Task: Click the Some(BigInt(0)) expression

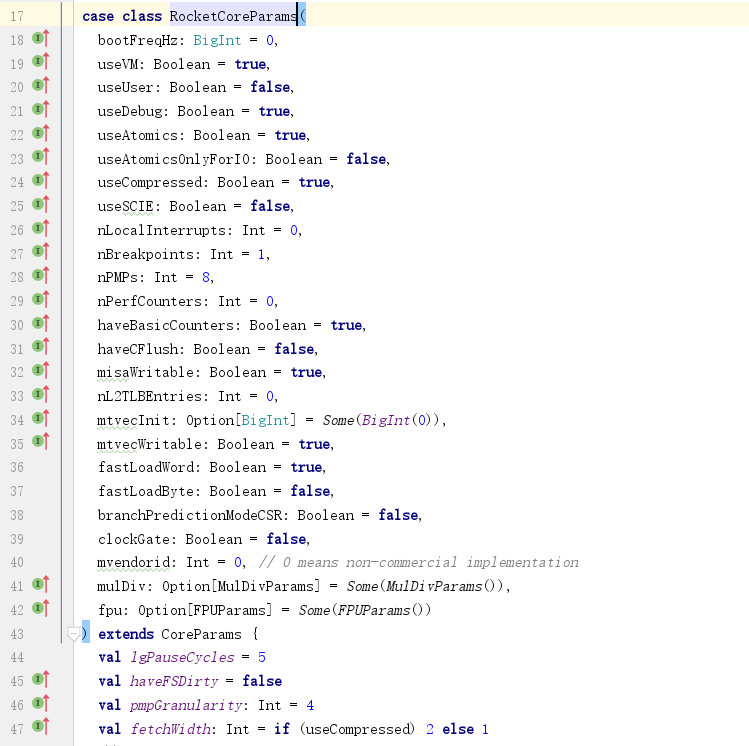Action: coord(381,420)
